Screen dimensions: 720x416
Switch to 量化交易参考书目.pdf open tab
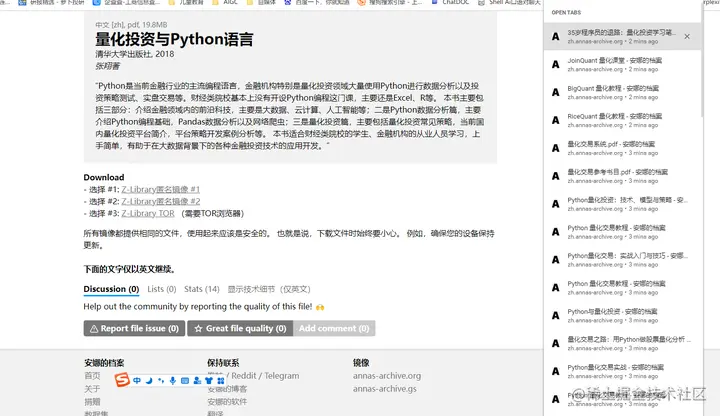622,176
